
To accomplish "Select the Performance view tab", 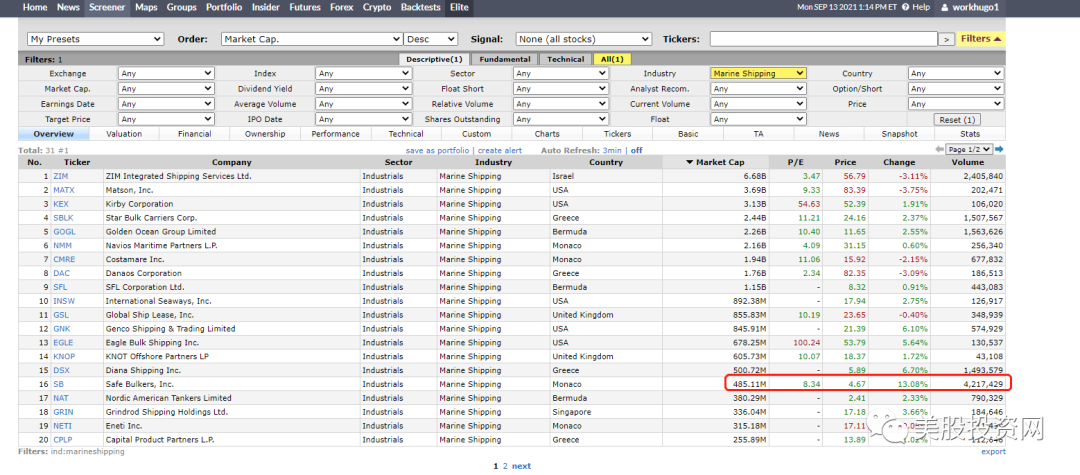I will (335, 134).
